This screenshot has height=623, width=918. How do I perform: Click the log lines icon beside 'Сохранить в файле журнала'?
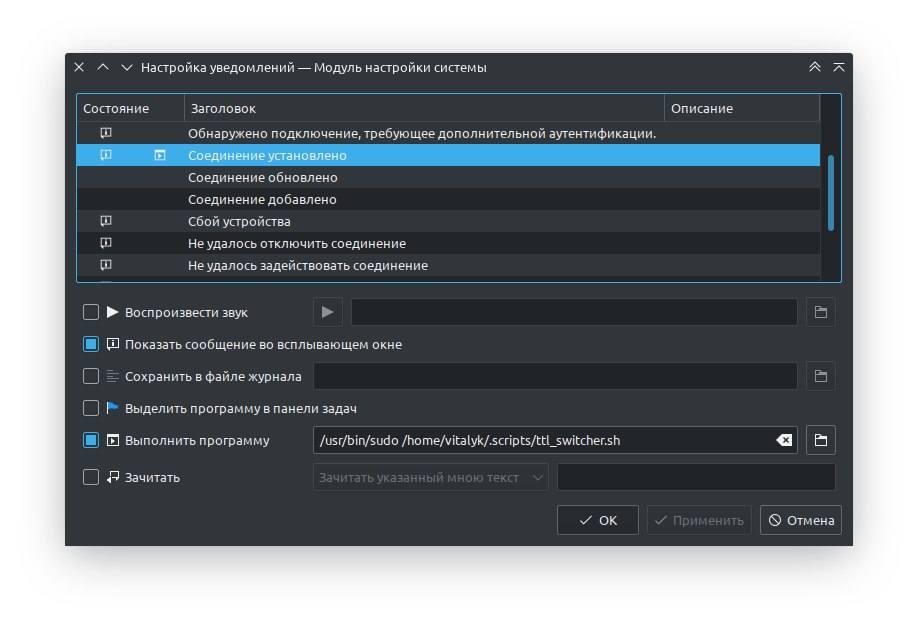point(112,376)
